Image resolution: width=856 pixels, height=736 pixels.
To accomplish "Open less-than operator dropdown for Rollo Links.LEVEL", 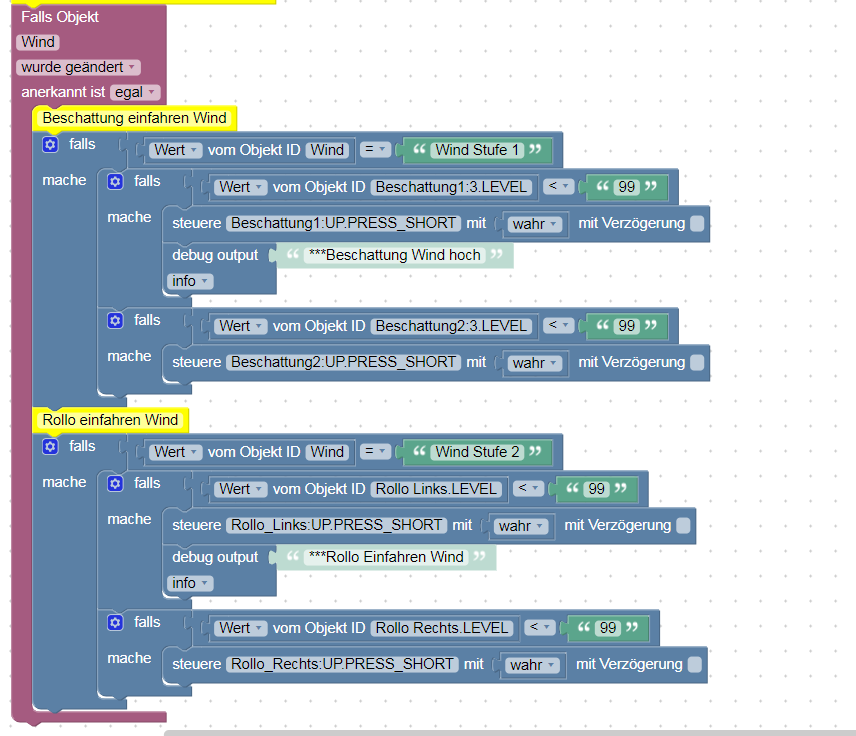I will pyautogui.click(x=528, y=488).
